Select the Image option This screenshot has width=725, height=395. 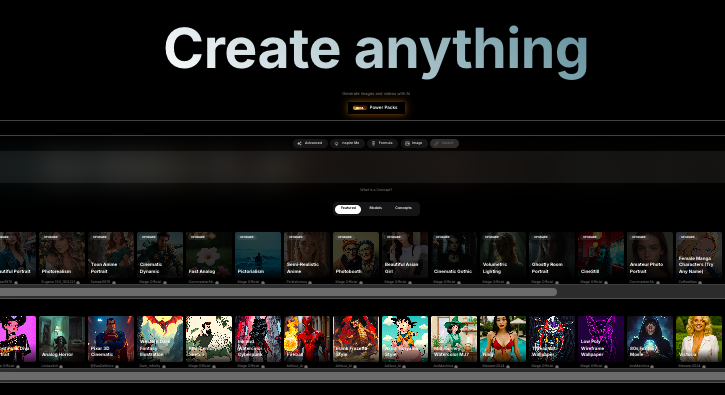(x=414, y=143)
